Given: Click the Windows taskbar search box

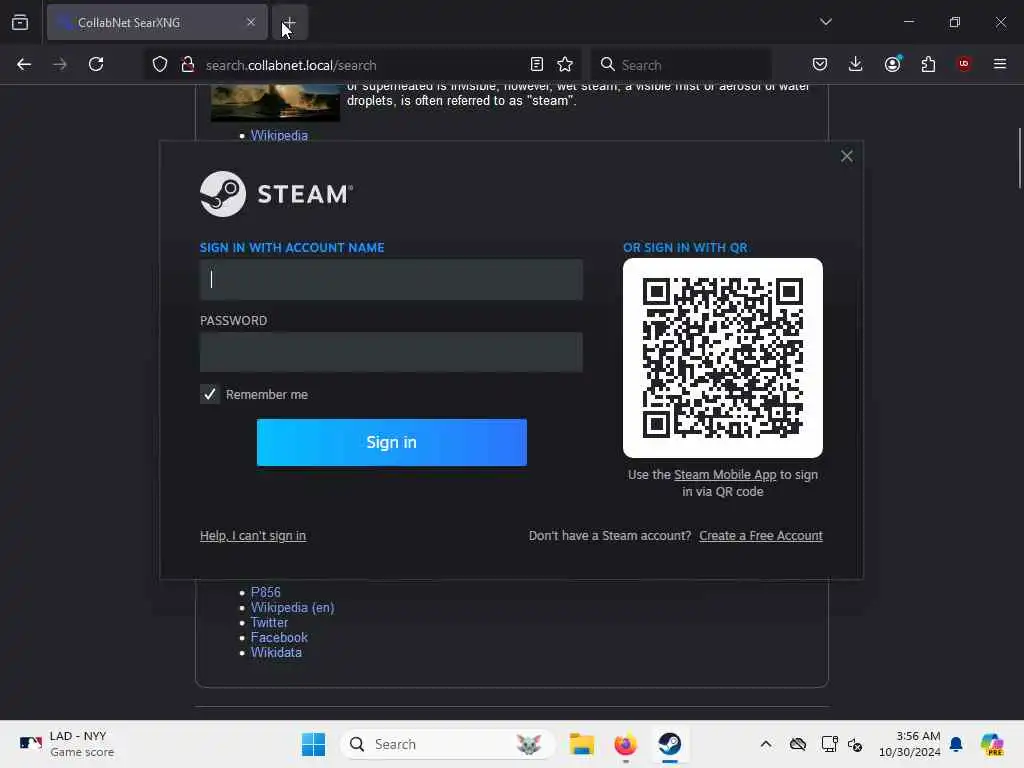Looking at the screenshot, I should (447, 744).
